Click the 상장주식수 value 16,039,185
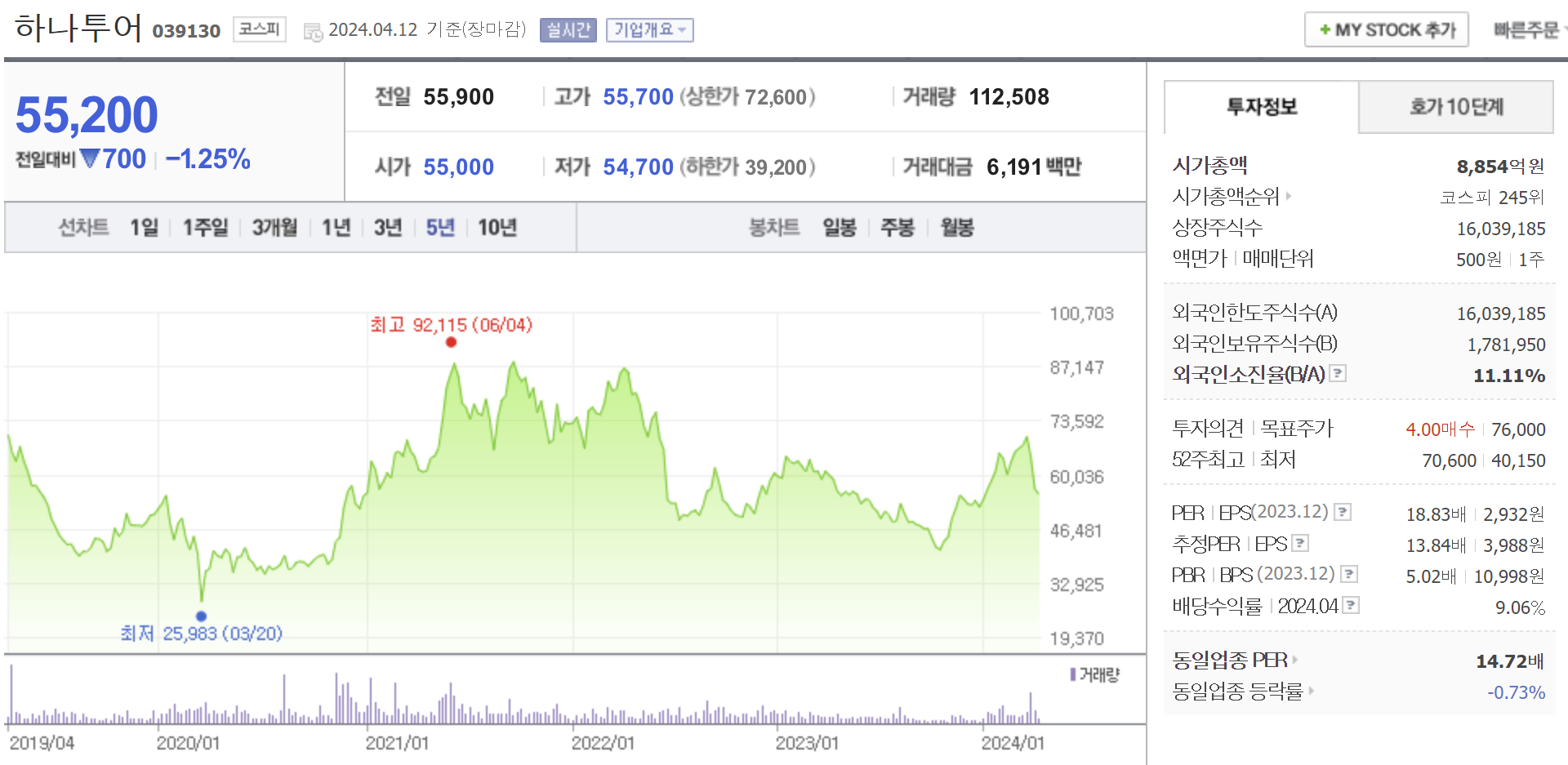The image size is (1568, 765). (x=1501, y=229)
